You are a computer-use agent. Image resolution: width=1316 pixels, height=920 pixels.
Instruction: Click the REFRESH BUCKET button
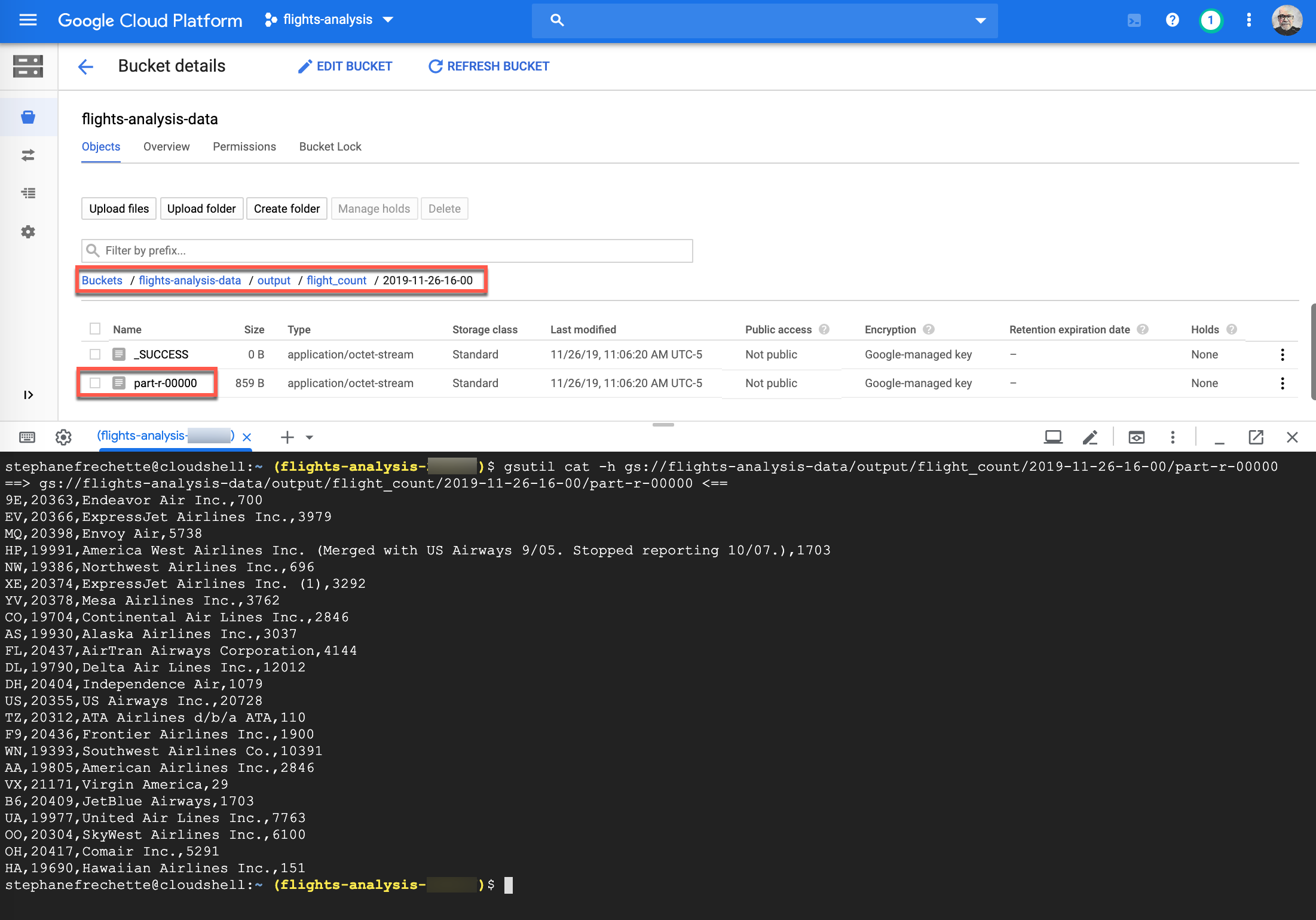(489, 66)
